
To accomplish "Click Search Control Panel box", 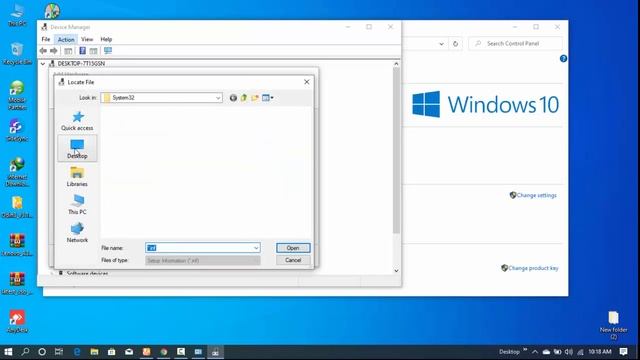I will point(516,44).
